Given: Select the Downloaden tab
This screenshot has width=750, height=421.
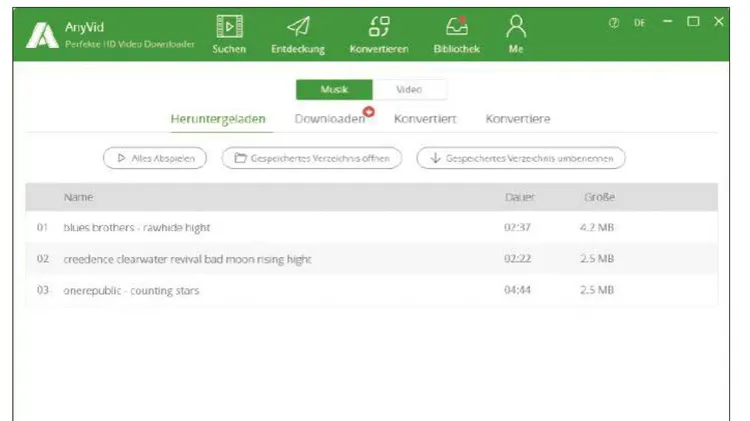Looking at the screenshot, I should [x=330, y=119].
